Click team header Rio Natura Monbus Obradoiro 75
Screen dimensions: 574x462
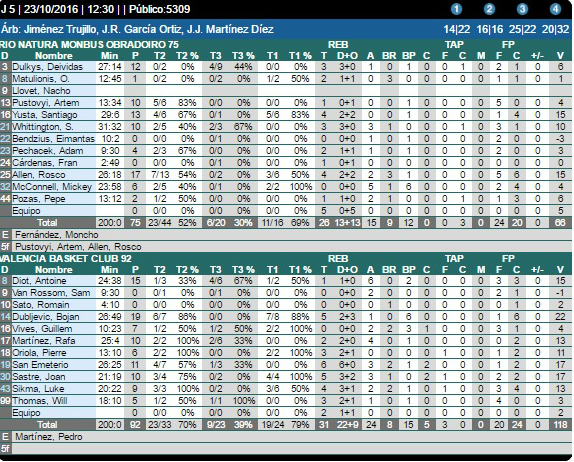pos(89,45)
